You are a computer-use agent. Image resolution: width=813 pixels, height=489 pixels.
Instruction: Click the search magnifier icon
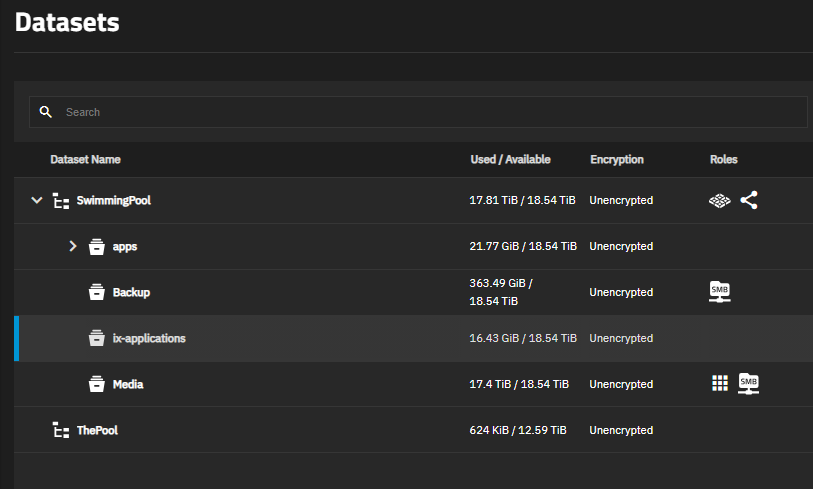click(x=46, y=112)
